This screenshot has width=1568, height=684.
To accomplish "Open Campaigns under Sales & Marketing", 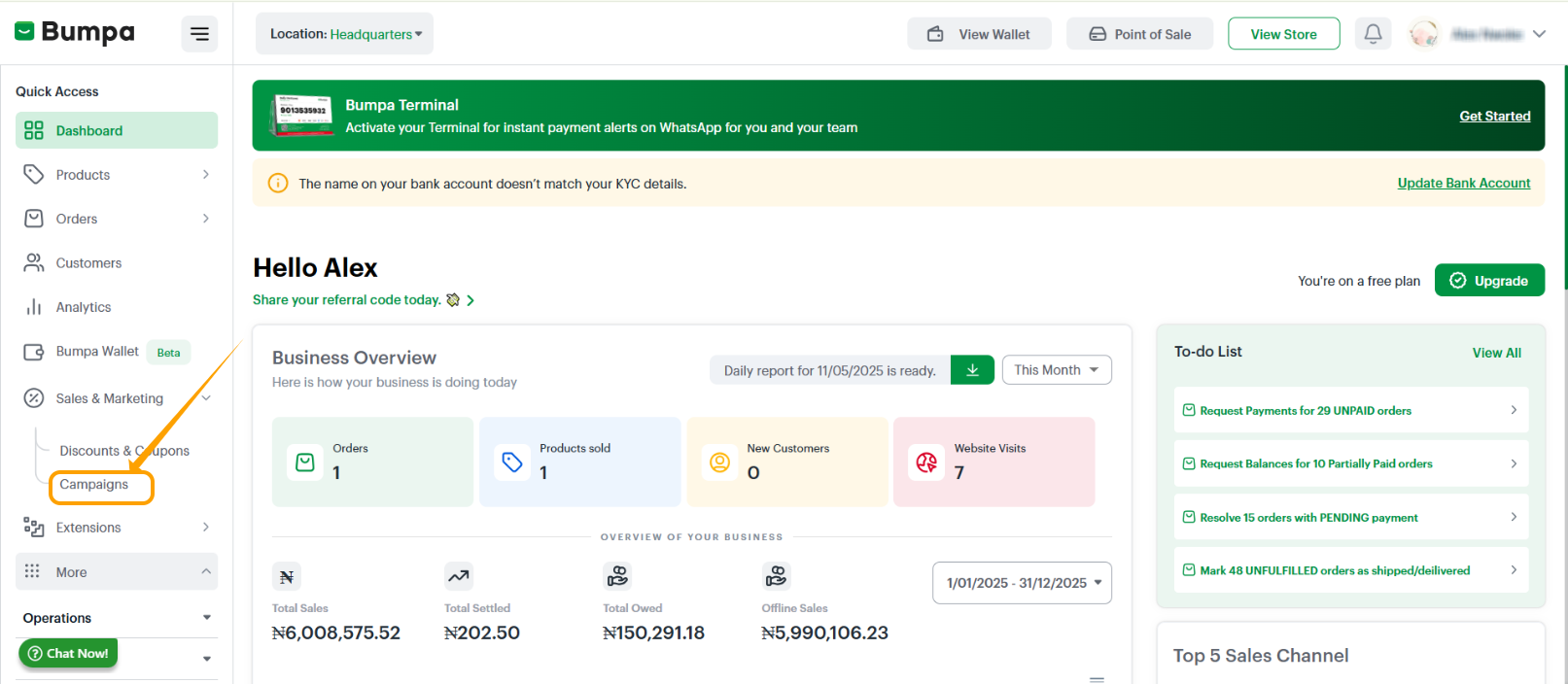I will click(x=94, y=484).
